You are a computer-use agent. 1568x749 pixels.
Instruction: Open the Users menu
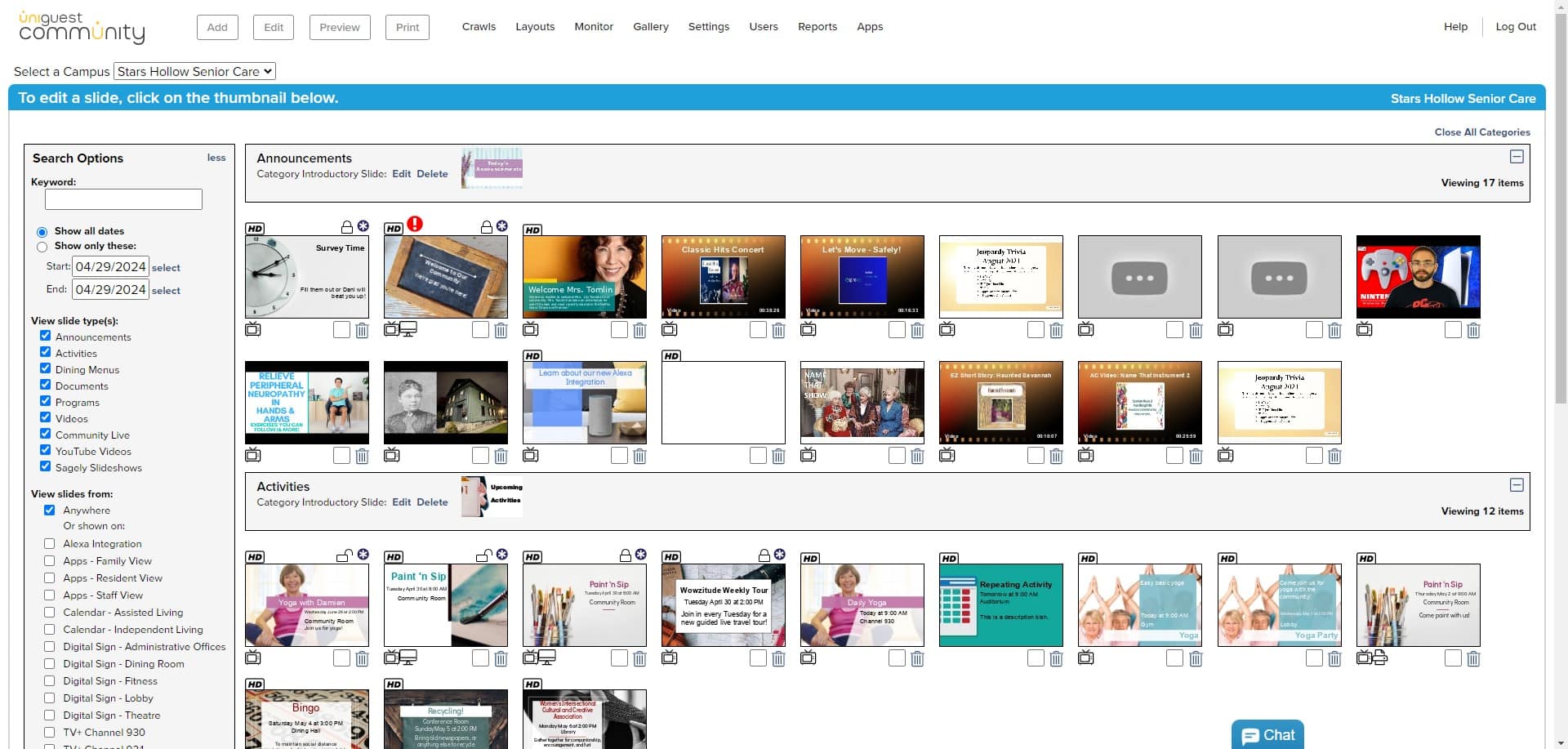[764, 26]
